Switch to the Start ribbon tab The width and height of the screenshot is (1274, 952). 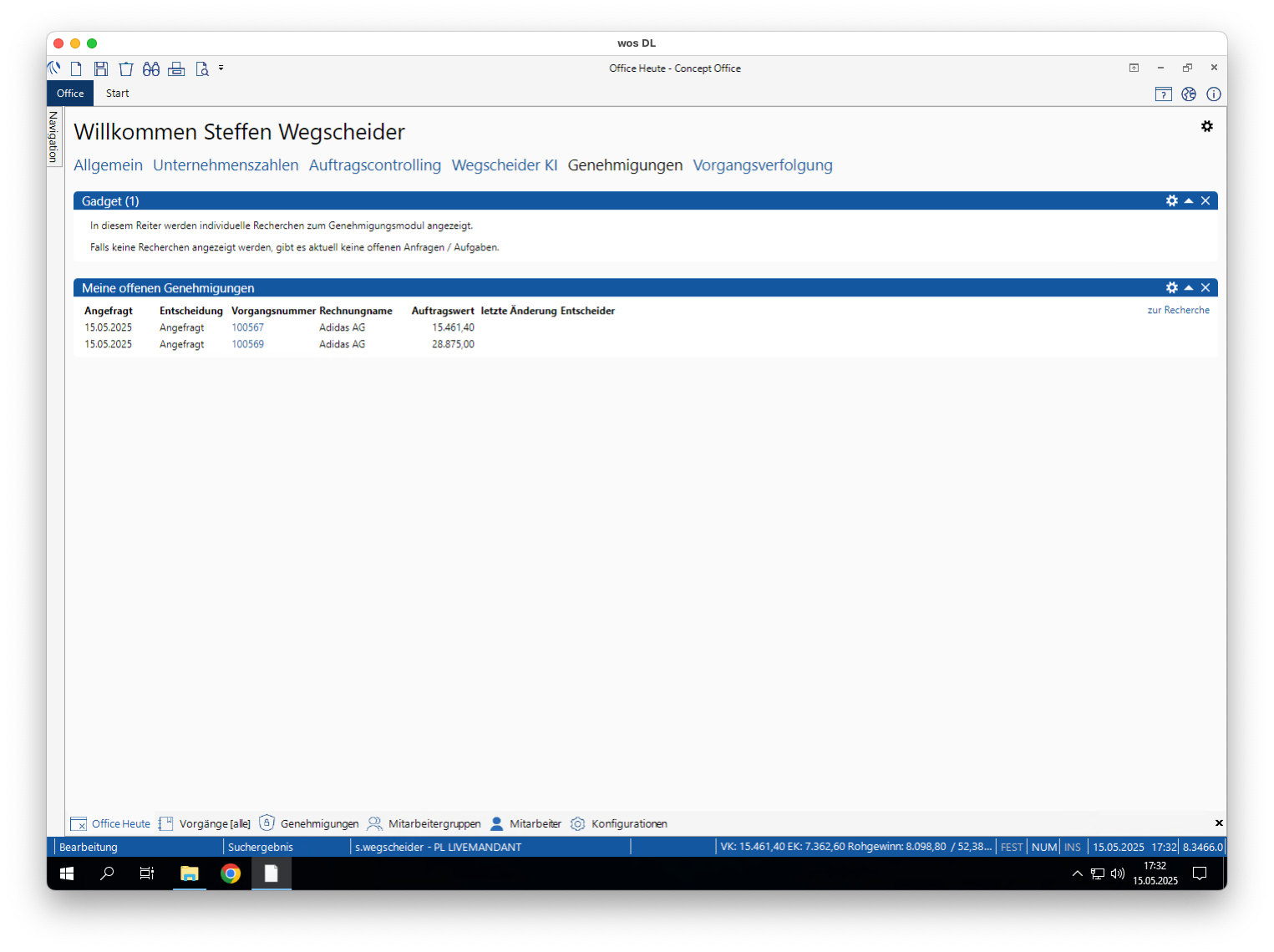click(118, 94)
